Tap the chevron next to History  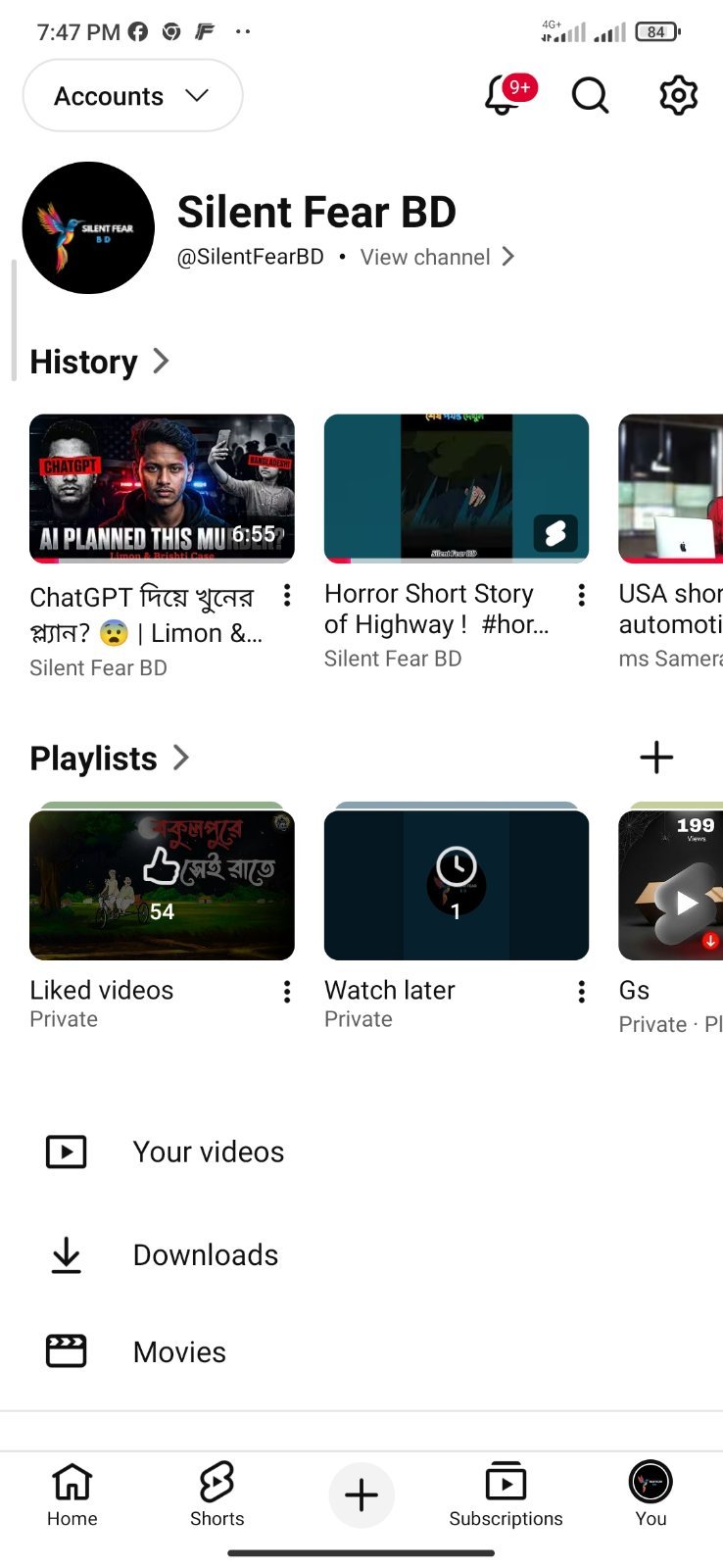pos(162,361)
